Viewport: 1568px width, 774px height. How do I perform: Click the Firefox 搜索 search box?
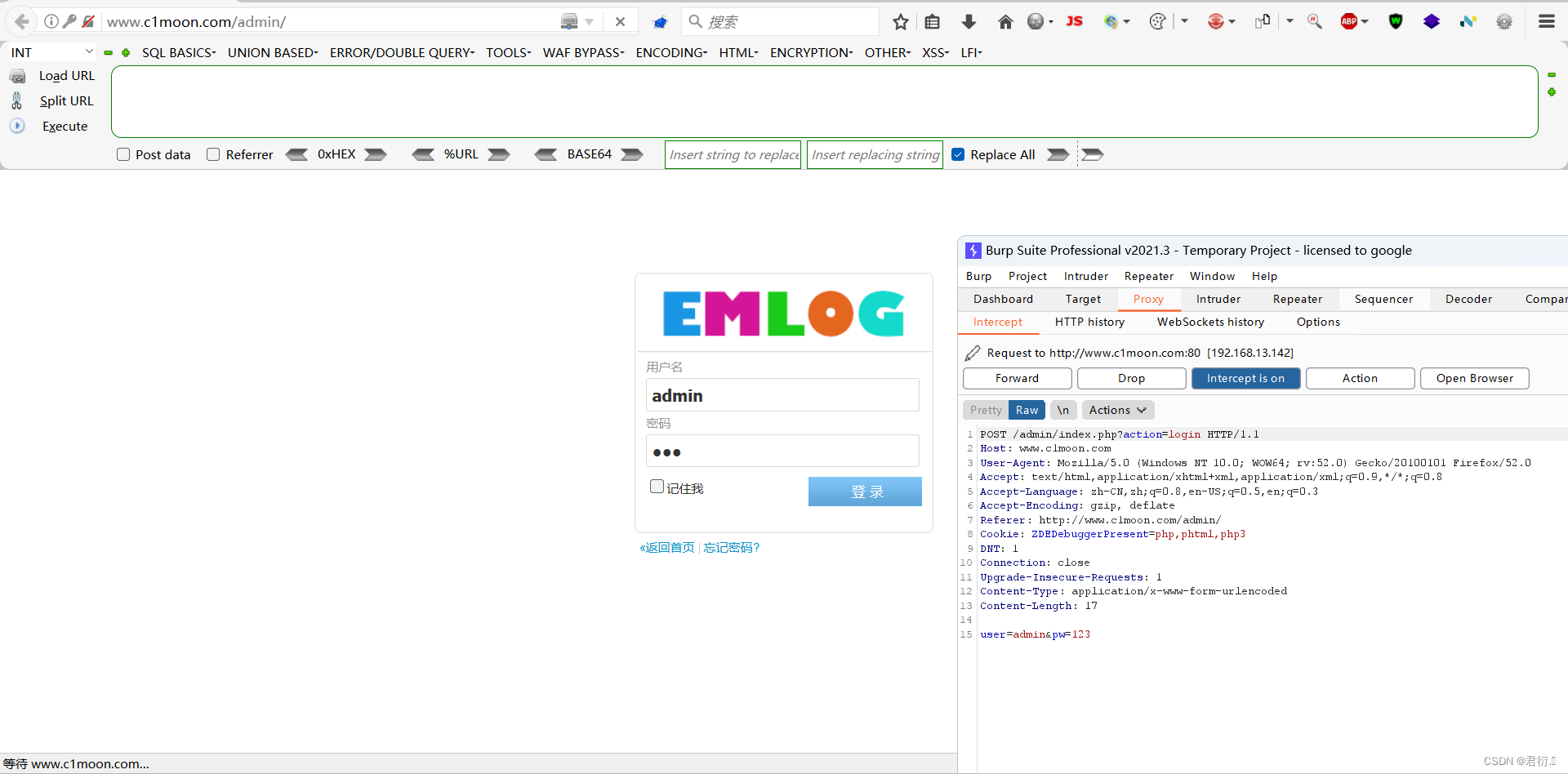click(x=781, y=22)
